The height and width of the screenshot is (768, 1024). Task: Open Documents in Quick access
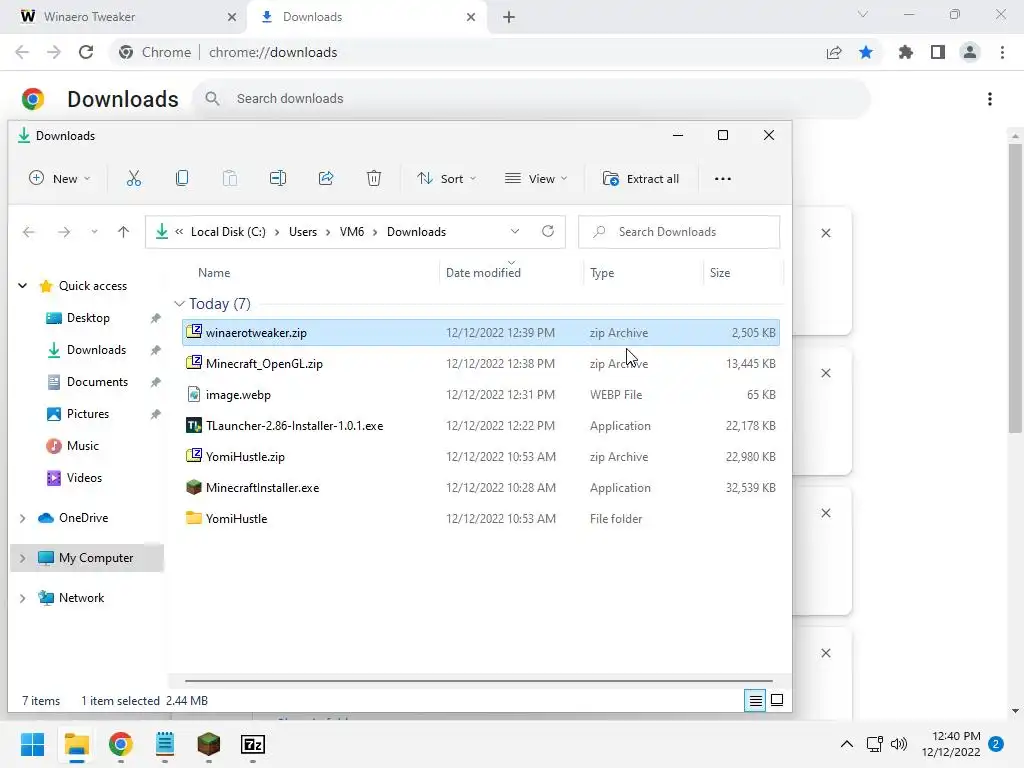97,382
